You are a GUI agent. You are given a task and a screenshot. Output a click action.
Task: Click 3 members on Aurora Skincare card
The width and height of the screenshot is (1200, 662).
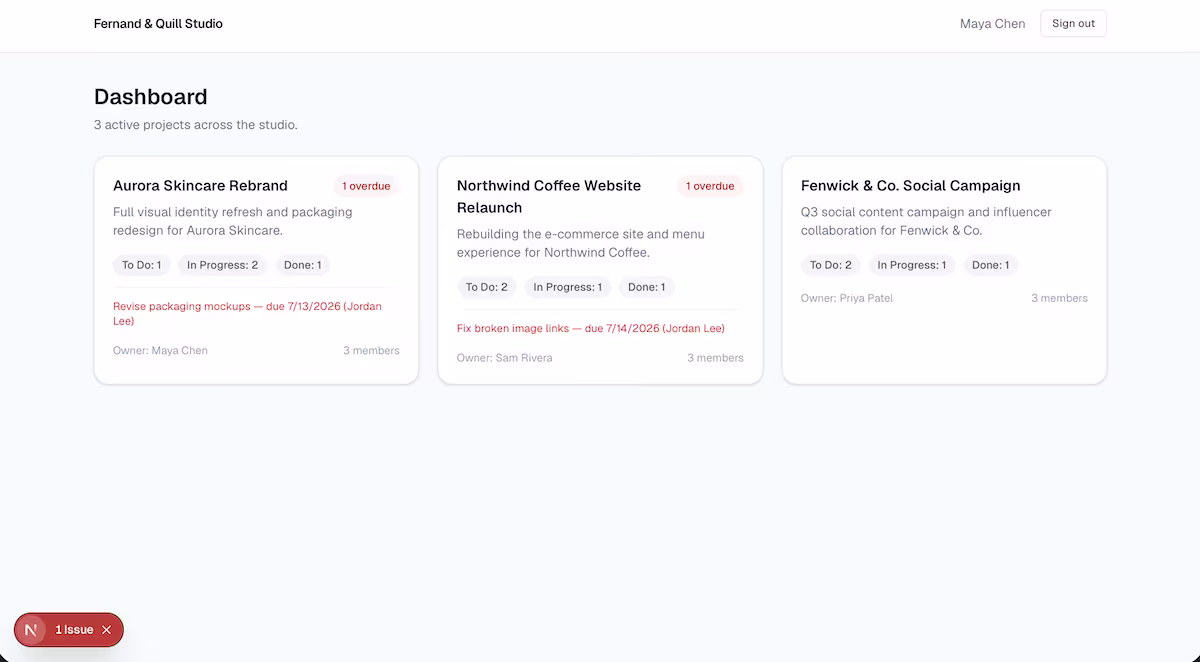371,350
